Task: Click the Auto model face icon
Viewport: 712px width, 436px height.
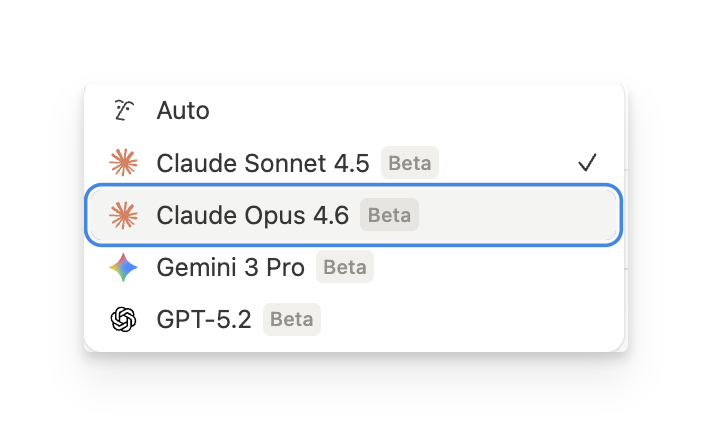Action: pyautogui.click(x=123, y=110)
